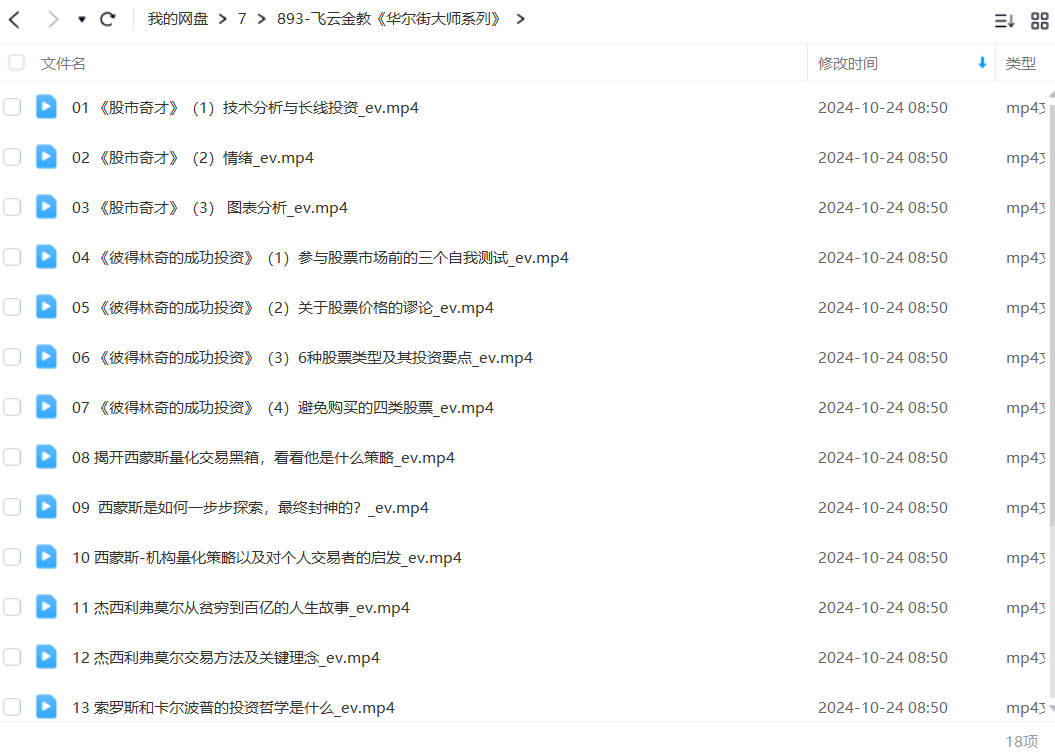
Task: Click the 893-飞云金教 breadcrumb
Action: coord(389,19)
